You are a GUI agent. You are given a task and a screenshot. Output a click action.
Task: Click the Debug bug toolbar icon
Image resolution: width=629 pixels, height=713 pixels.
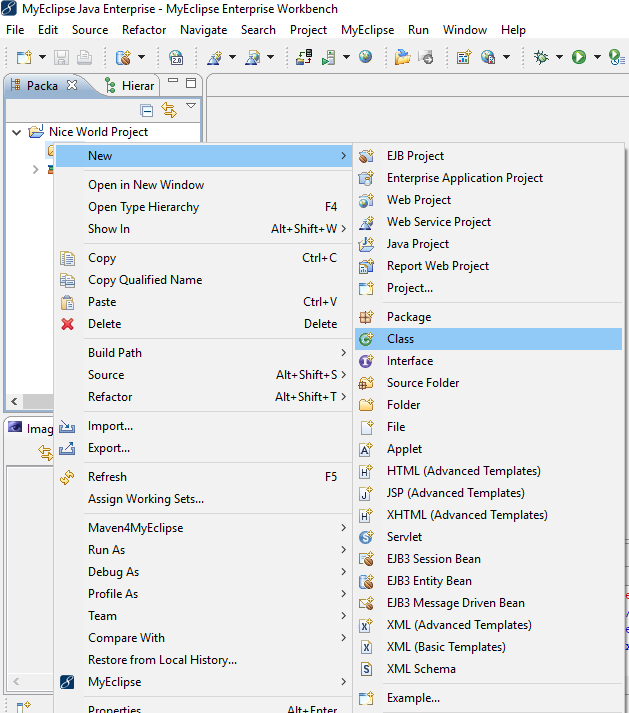(x=541, y=57)
